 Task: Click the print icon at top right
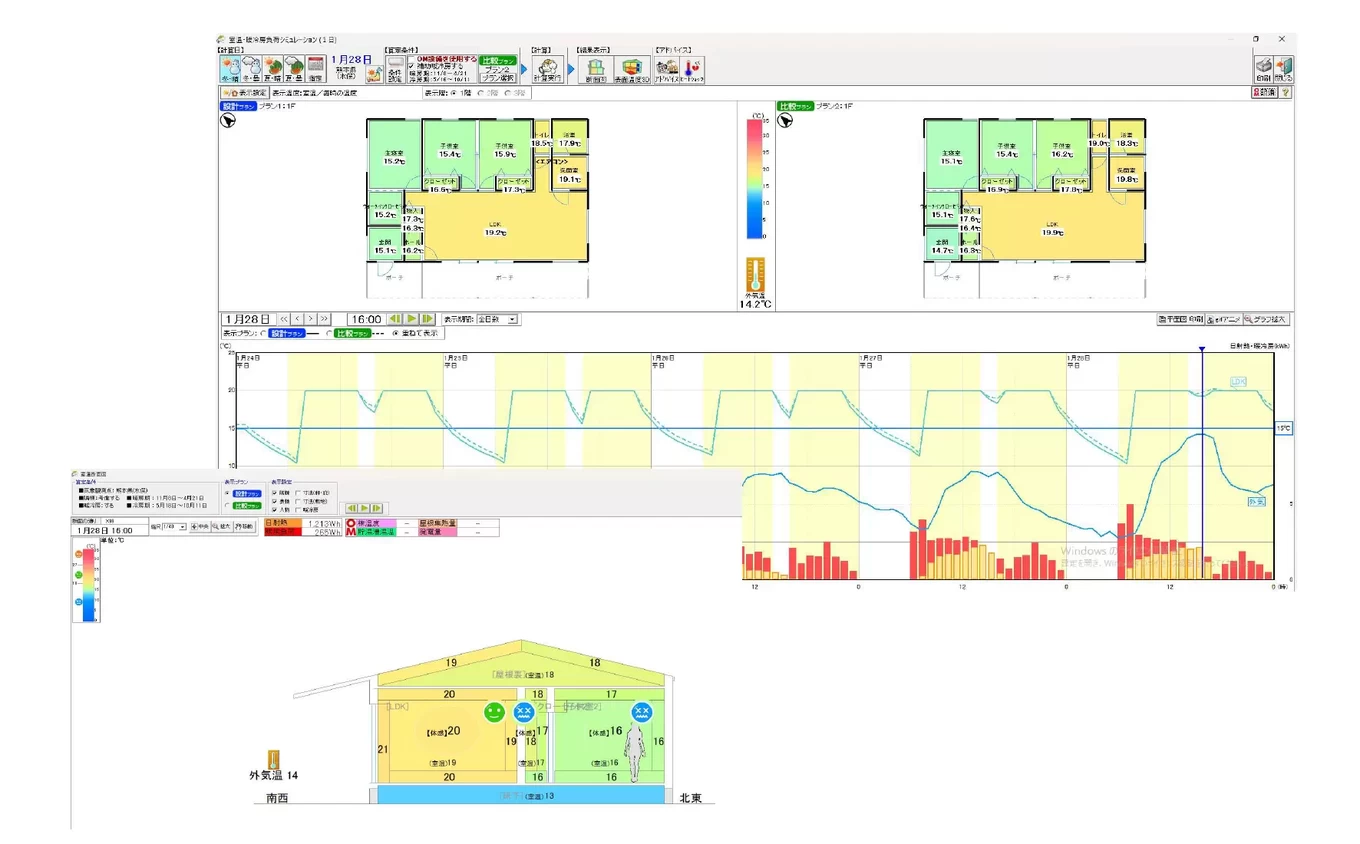tap(1263, 69)
